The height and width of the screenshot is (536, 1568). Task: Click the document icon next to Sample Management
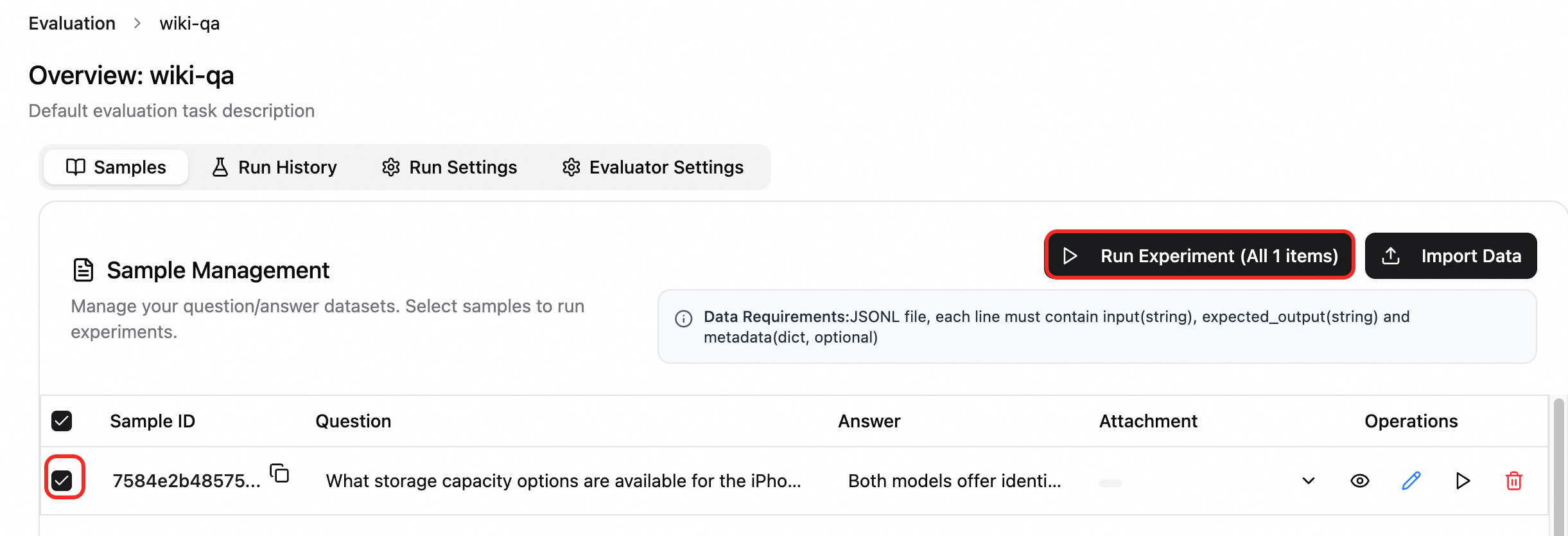83,271
